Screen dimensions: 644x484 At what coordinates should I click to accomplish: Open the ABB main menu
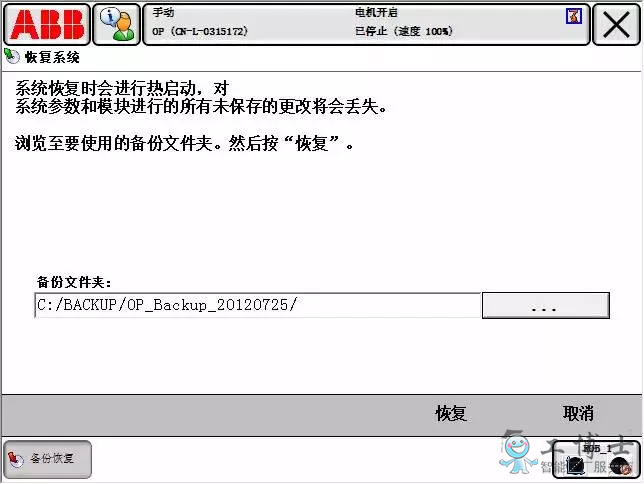click(x=47, y=24)
